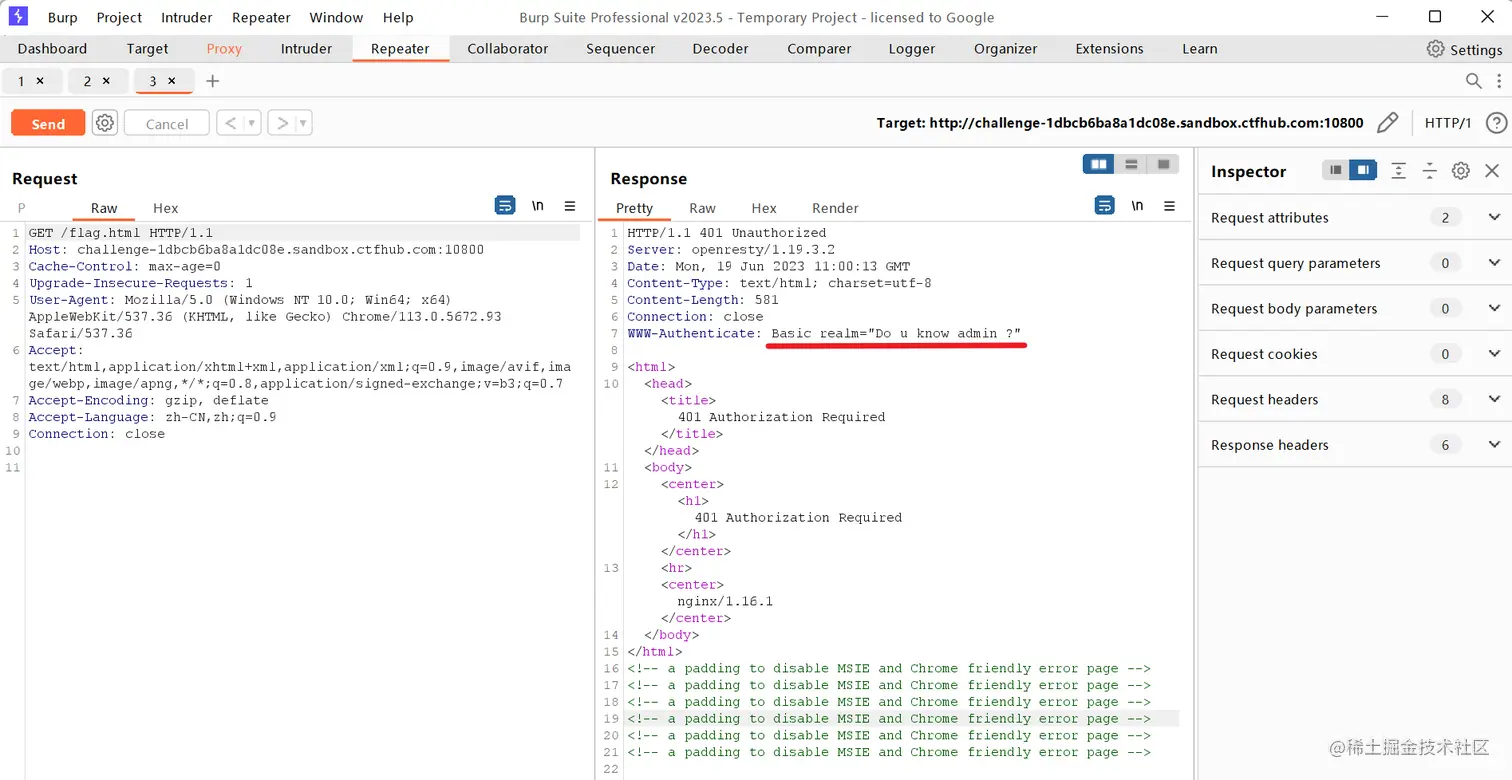1512x780 pixels.
Task: Open the Extensions tab
Action: click(1109, 49)
